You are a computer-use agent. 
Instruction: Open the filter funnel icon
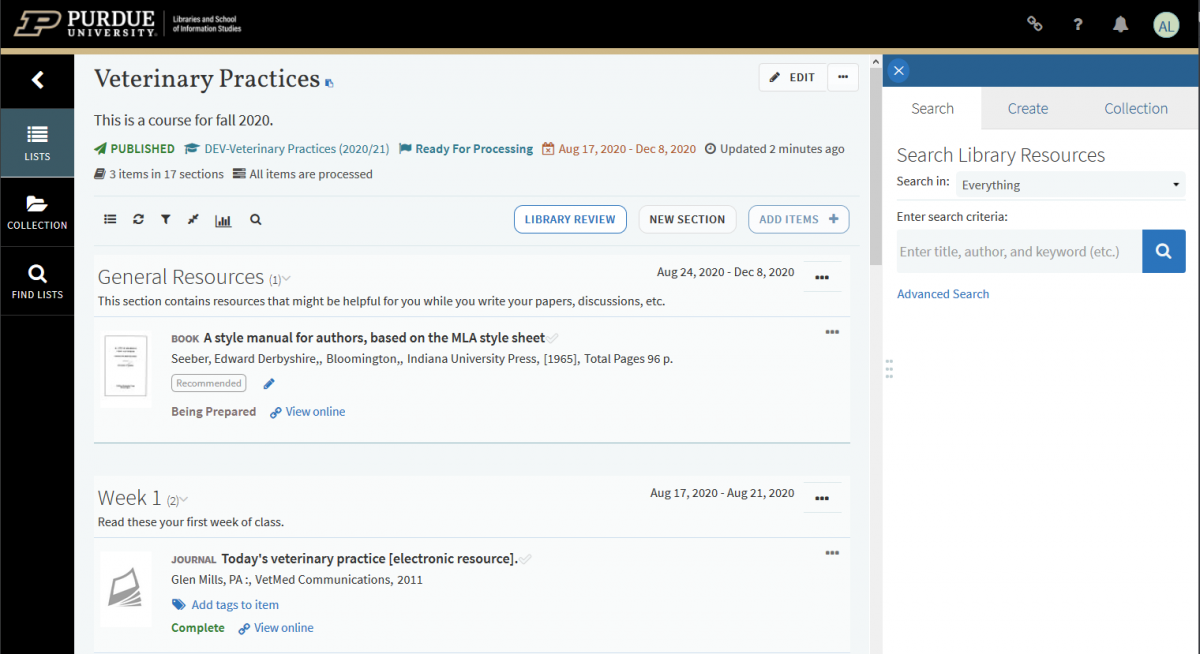coord(166,219)
